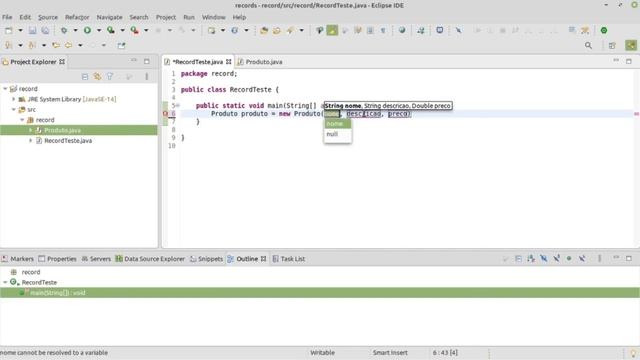
Task: Maximize the editor area button
Action: (629, 61)
